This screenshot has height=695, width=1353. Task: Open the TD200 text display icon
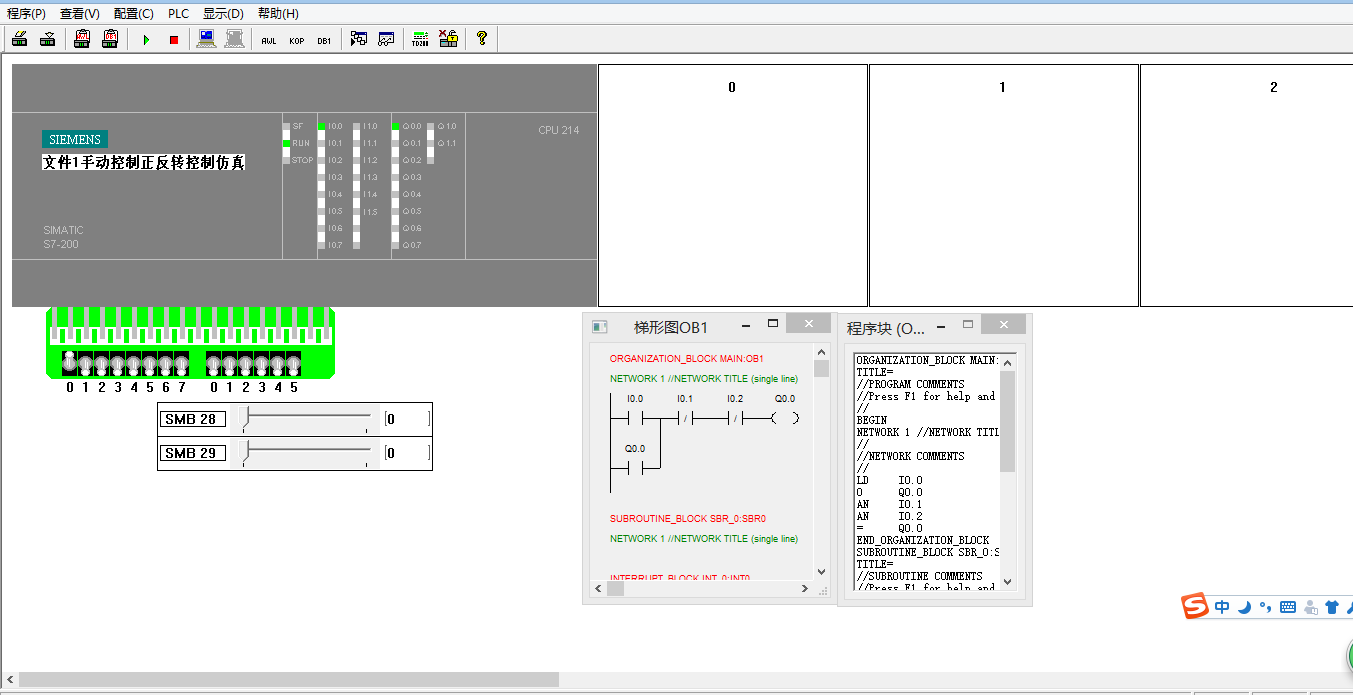pos(420,39)
